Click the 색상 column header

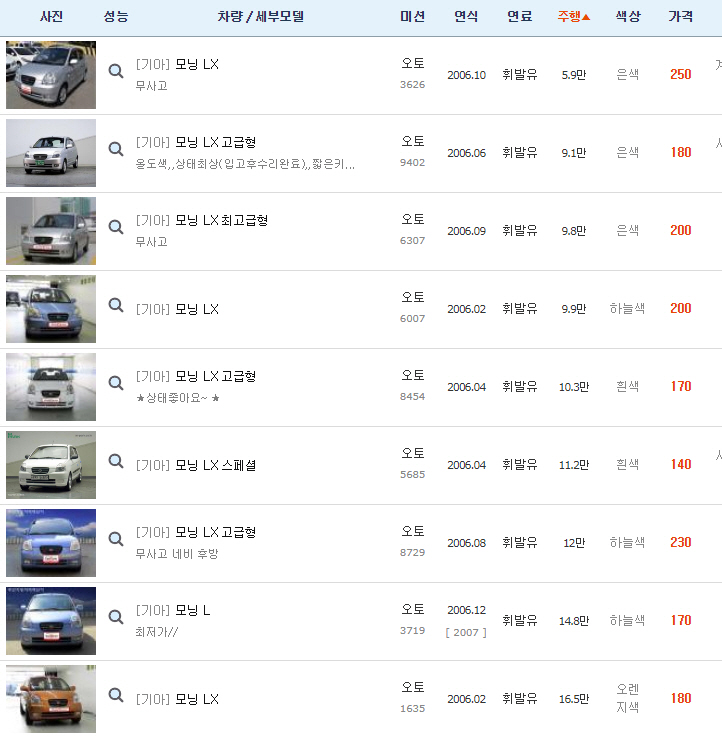click(x=628, y=16)
